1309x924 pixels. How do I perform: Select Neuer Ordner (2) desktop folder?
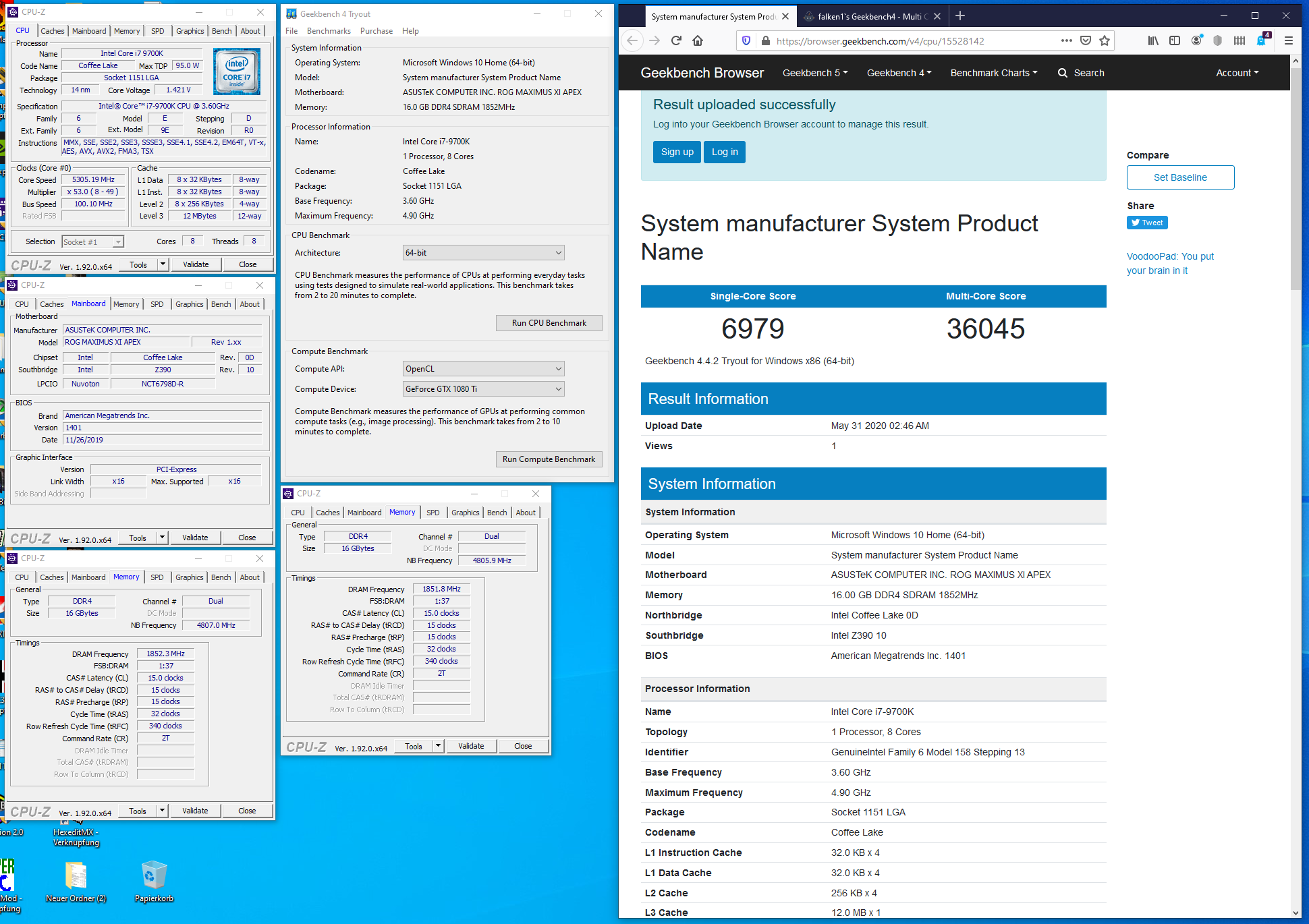coord(76,881)
